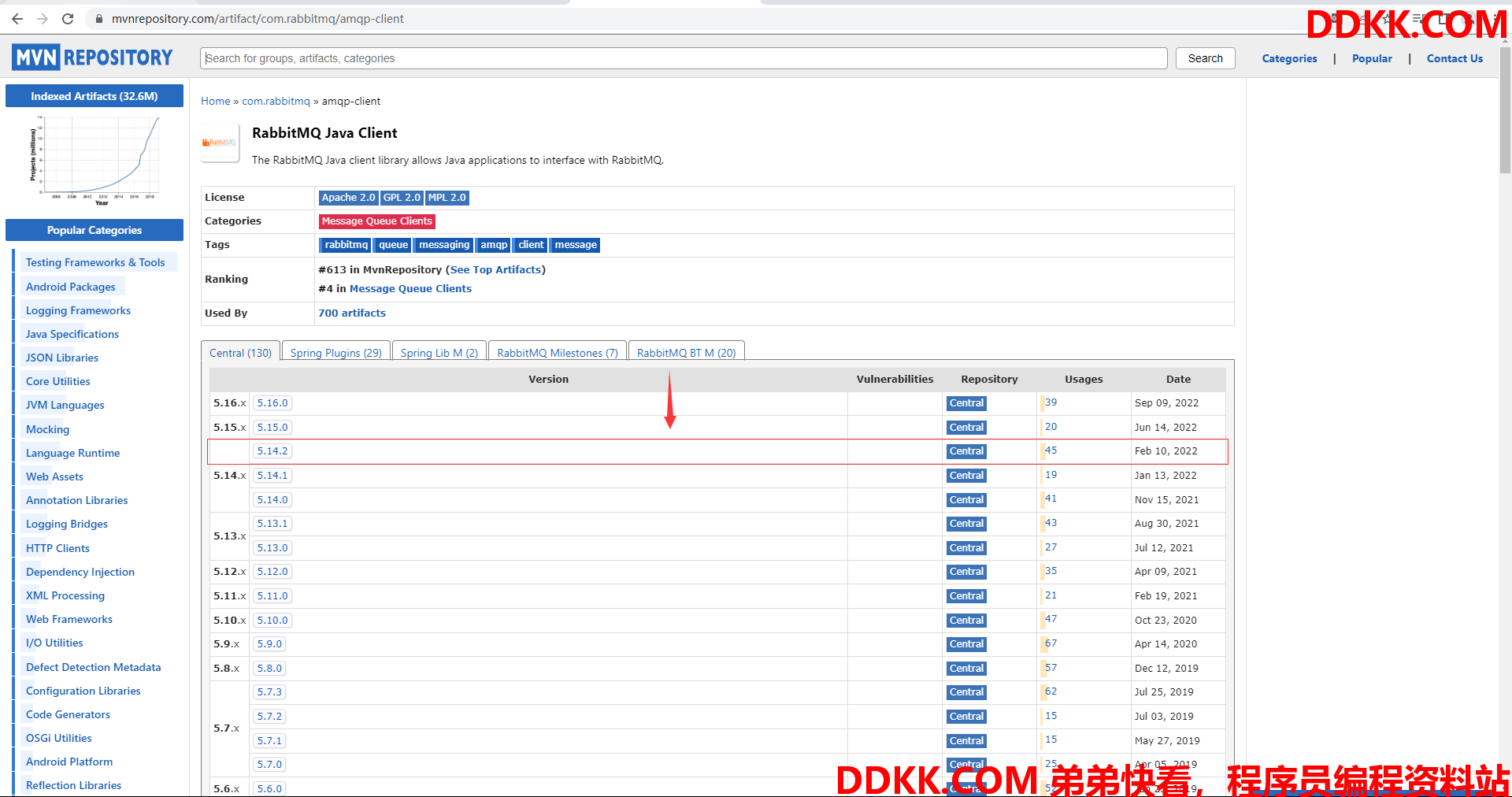
Task: Open version 5.15.0
Action: click(x=272, y=428)
